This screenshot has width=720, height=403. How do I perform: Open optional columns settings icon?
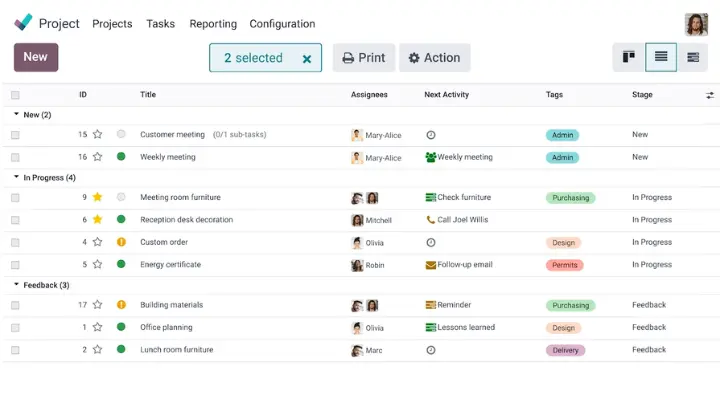click(710, 95)
